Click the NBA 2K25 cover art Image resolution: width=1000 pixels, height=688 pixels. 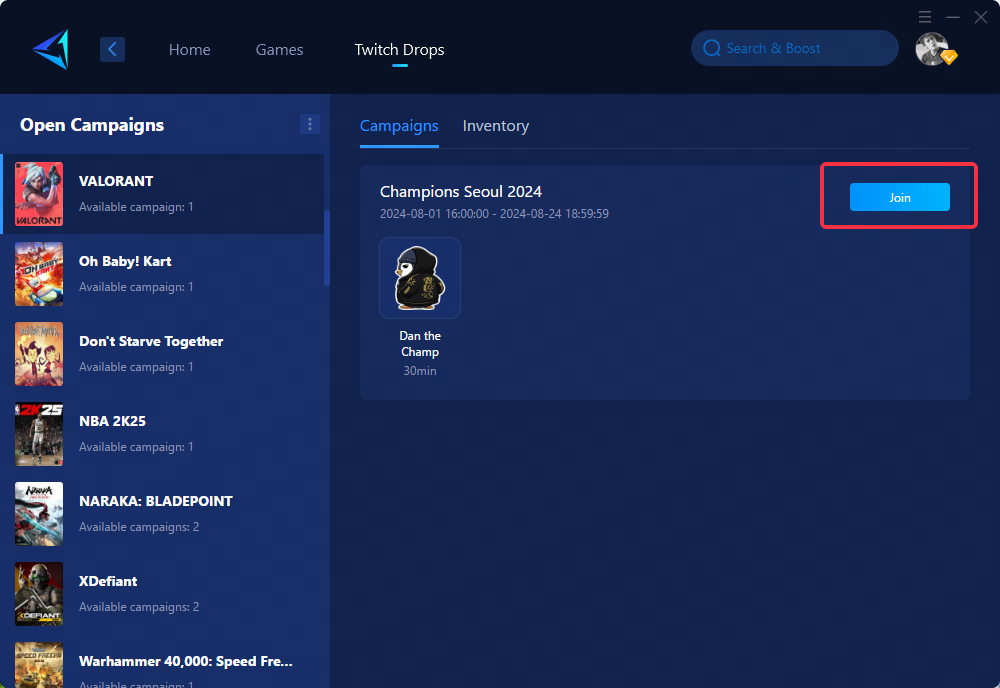[x=39, y=434]
